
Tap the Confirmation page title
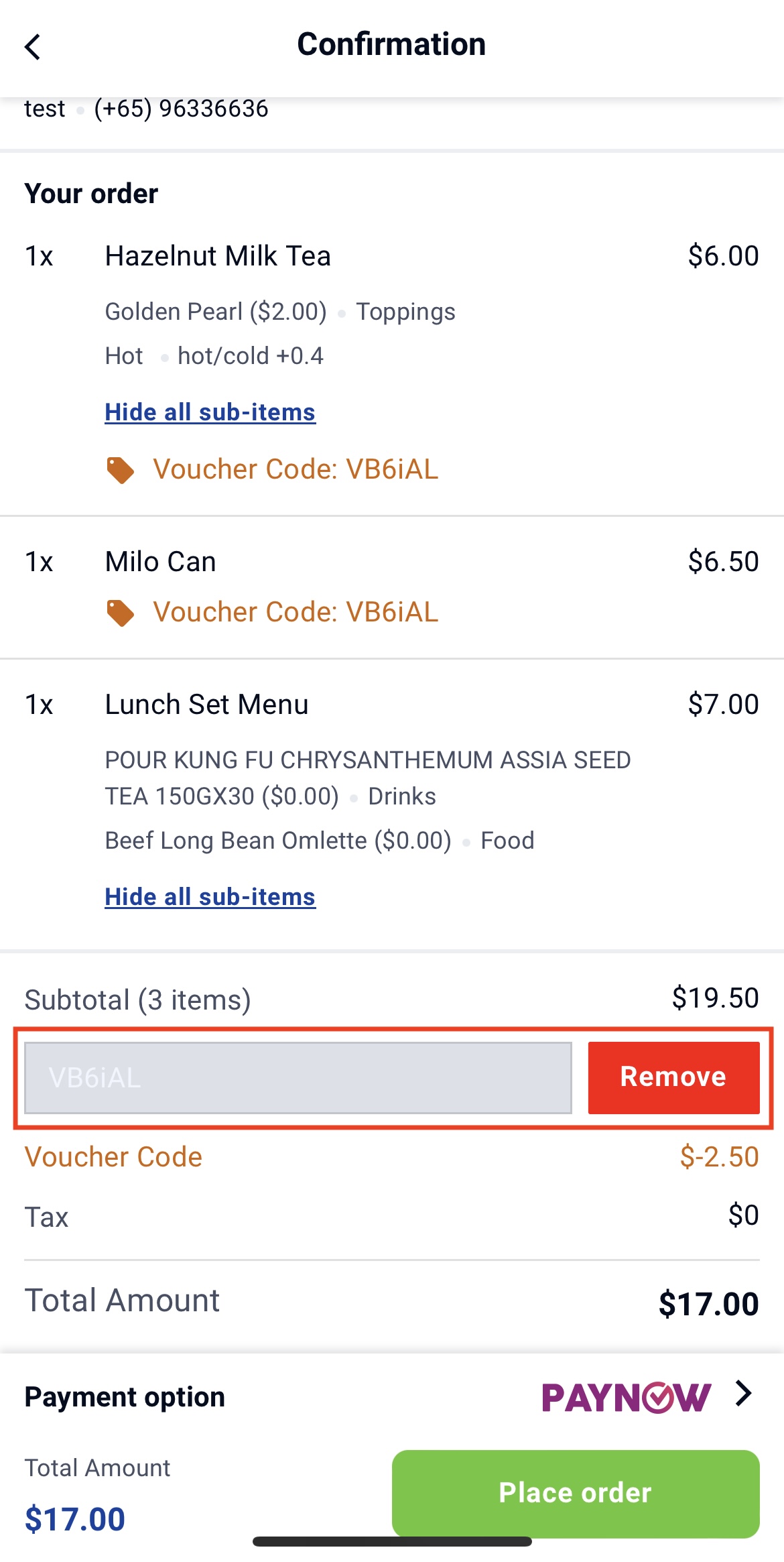coord(391,44)
